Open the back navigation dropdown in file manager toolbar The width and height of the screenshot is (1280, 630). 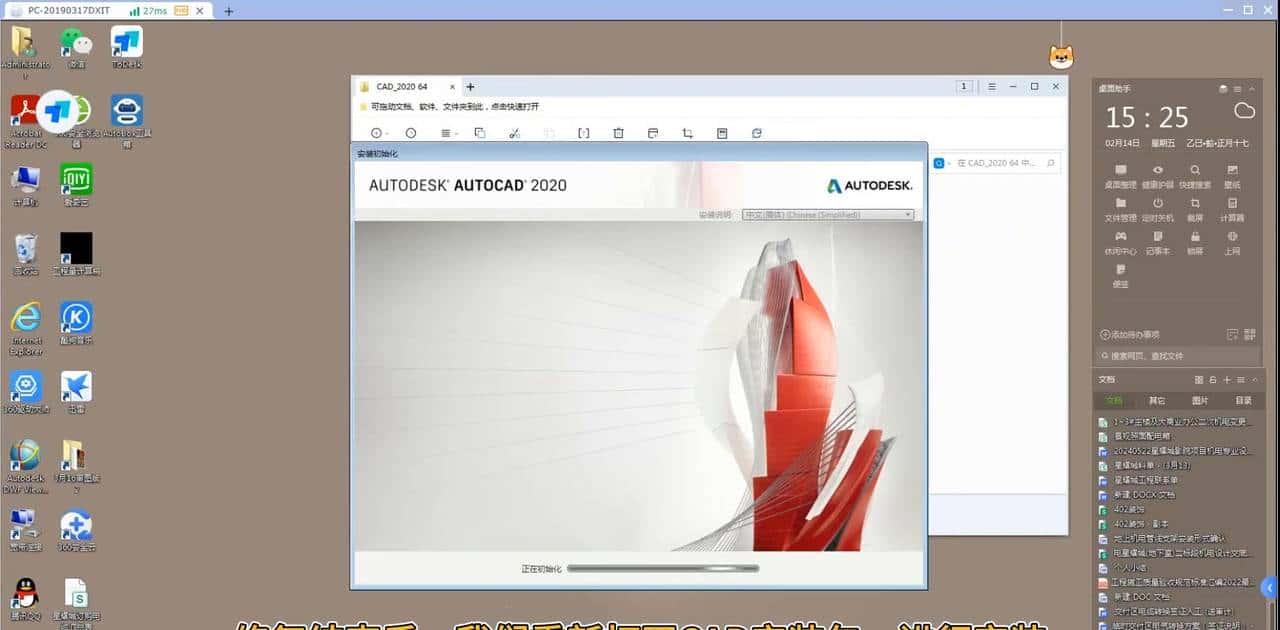[380, 133]
